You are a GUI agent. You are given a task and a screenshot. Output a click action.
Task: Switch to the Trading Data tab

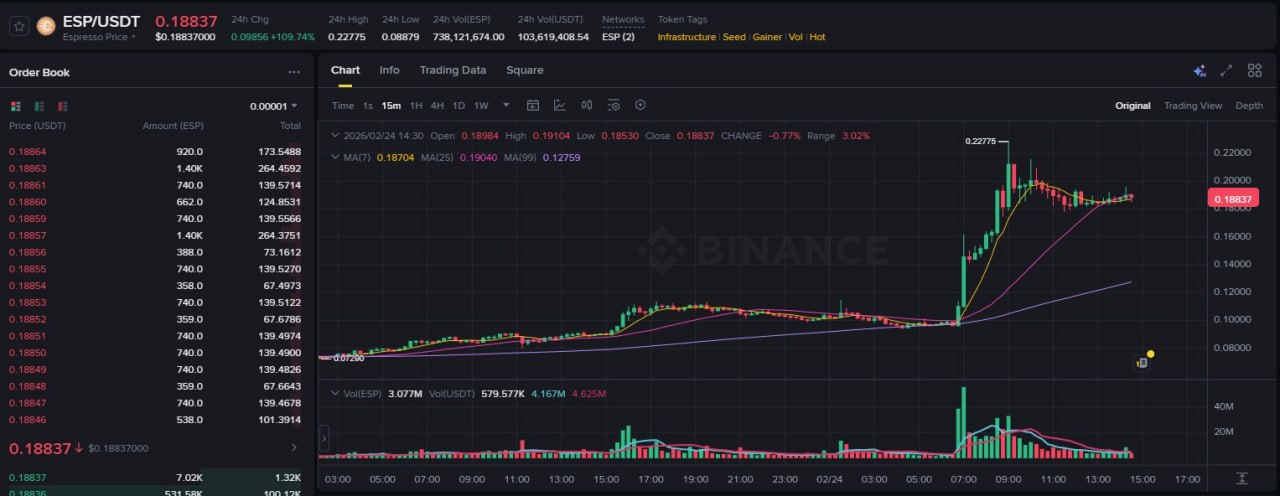pos(453,70)
